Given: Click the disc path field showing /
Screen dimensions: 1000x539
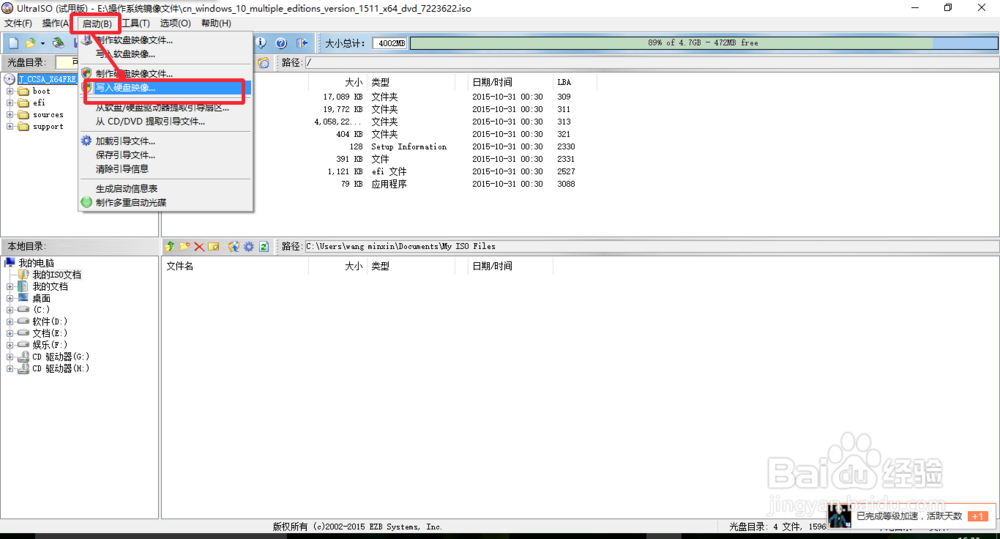Looking at the screenshot, I should [651, 63].
